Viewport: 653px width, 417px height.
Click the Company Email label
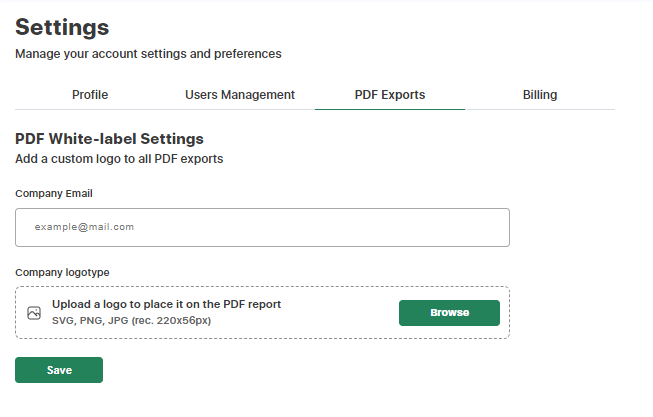coord(54,193)
